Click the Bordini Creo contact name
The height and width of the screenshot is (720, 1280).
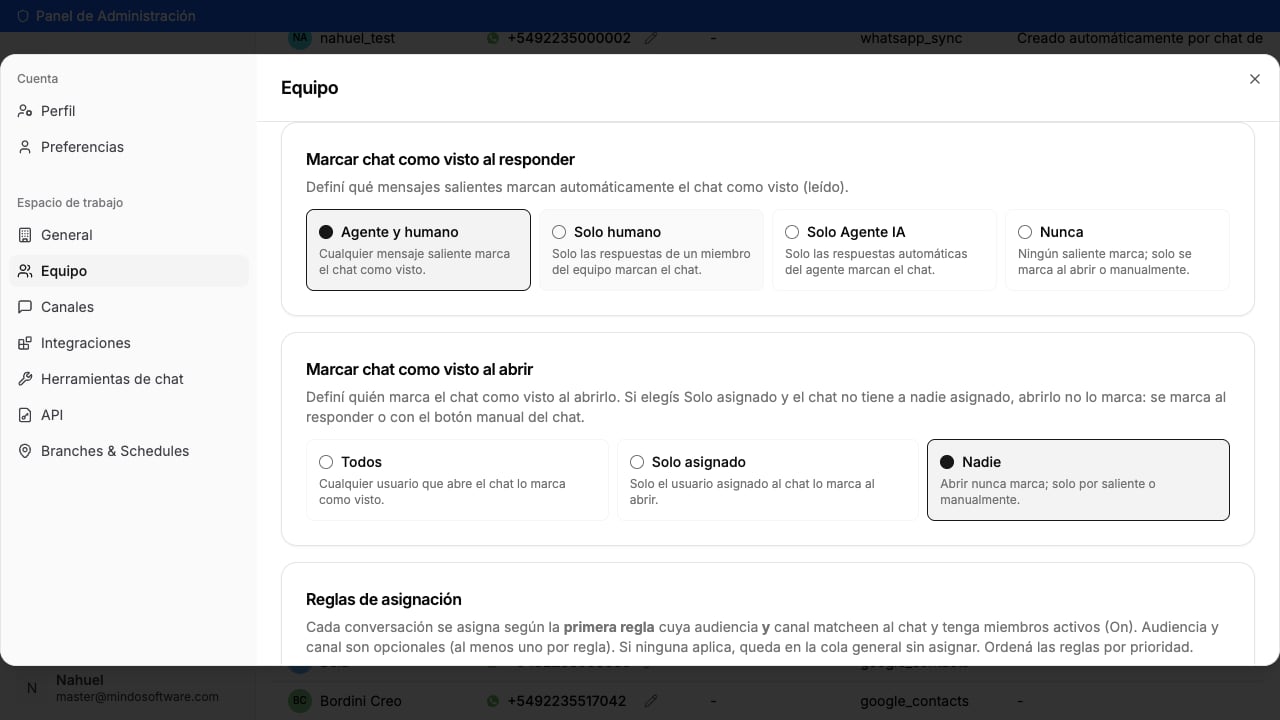point(361,701)
